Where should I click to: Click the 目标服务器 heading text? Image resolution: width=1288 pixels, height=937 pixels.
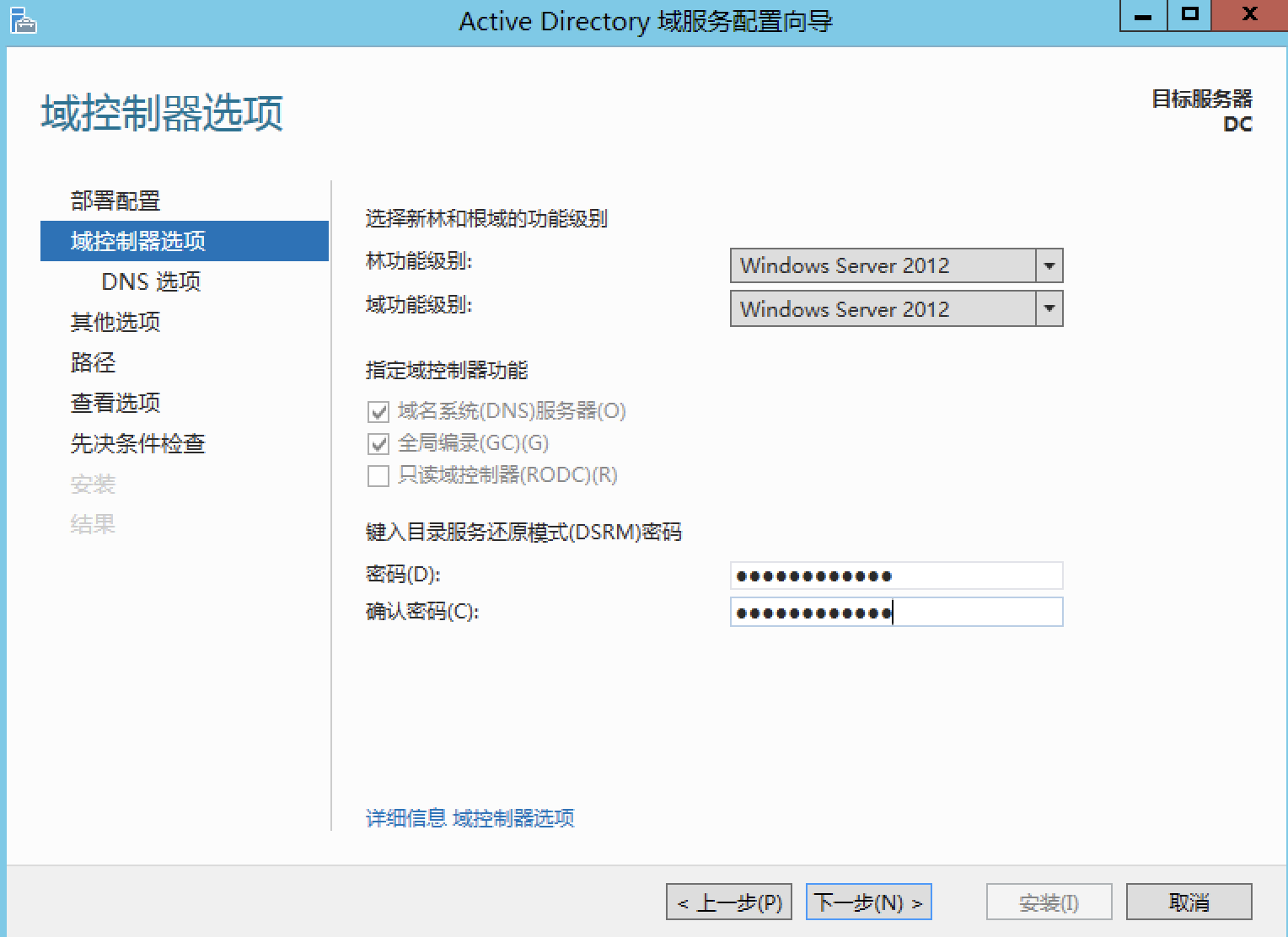[1202, 99]
